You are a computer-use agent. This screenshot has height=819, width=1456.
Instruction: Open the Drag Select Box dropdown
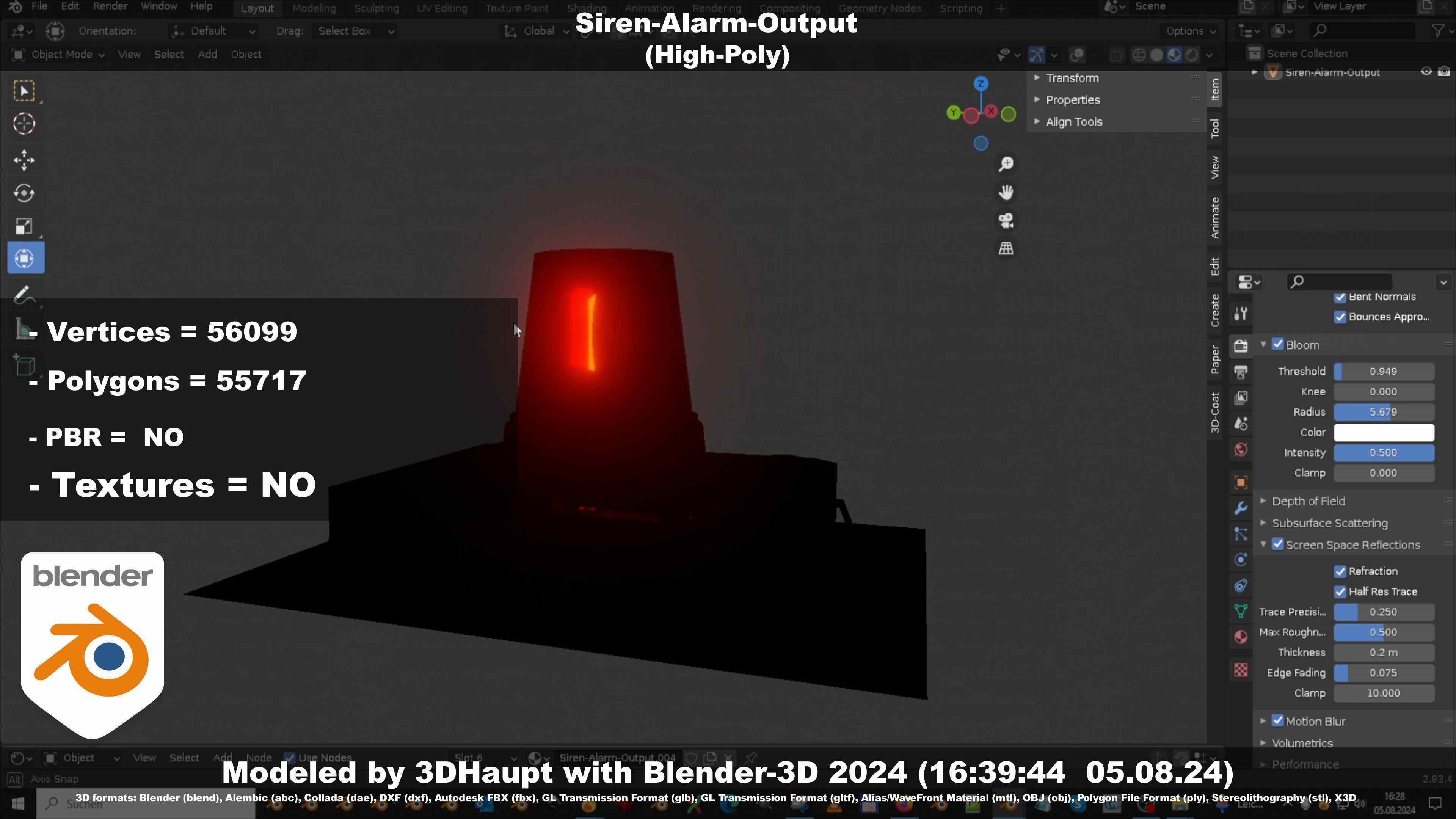355,31
